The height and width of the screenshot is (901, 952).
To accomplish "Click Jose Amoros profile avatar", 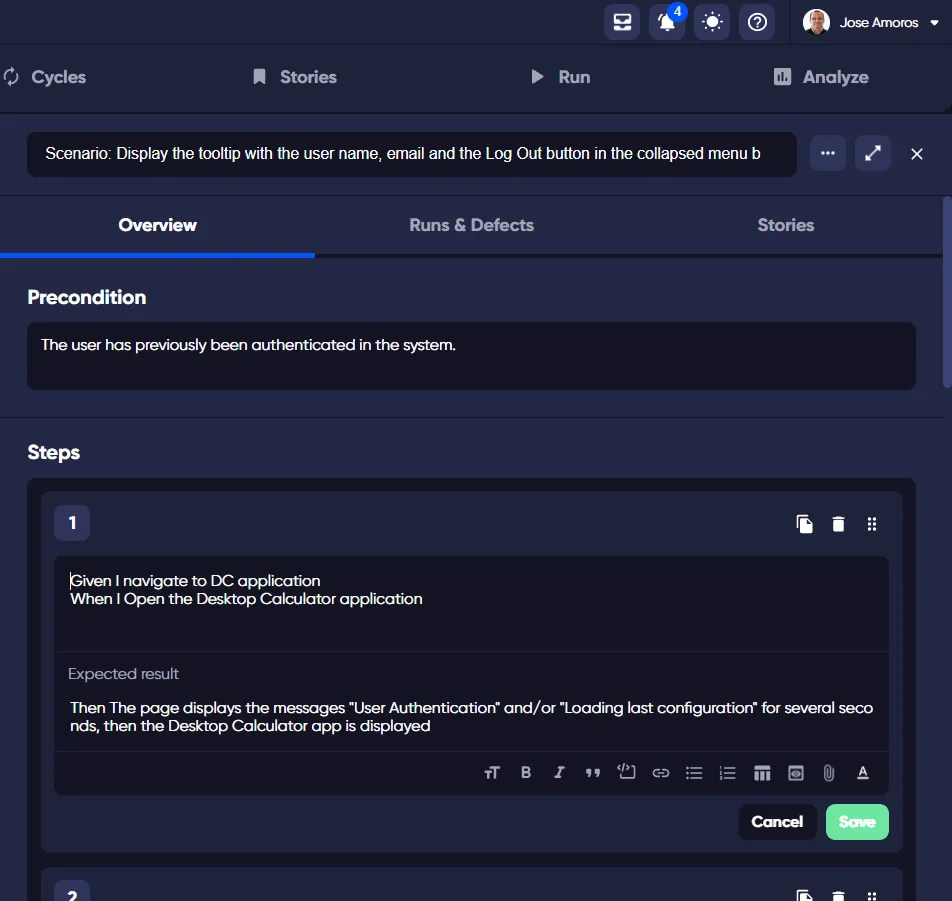I will point(816,22).
